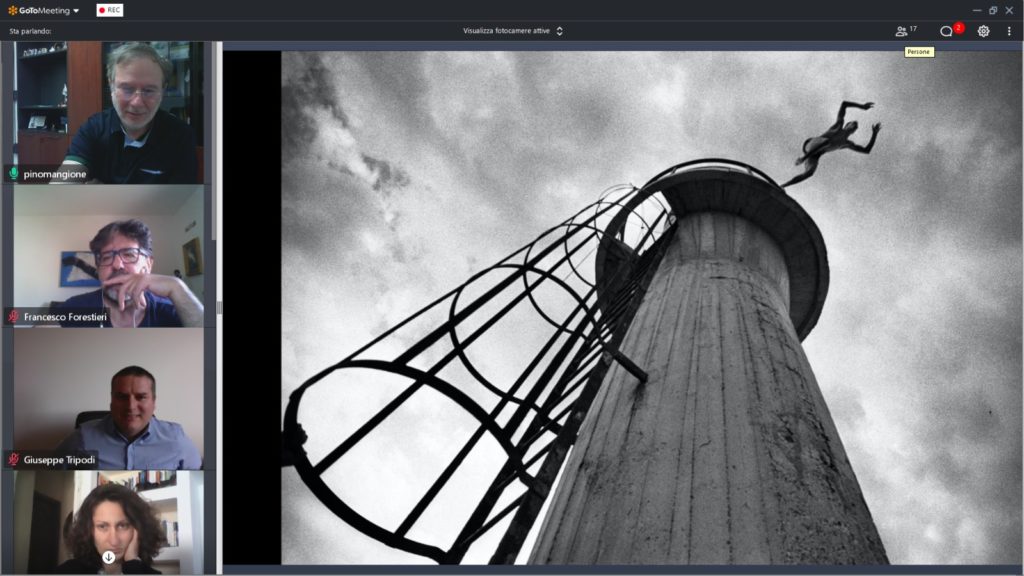This screenshot has height=576, width=1024.
Task: Open the Visualizza fotocamere attive selector
Action: coord(513,31)
